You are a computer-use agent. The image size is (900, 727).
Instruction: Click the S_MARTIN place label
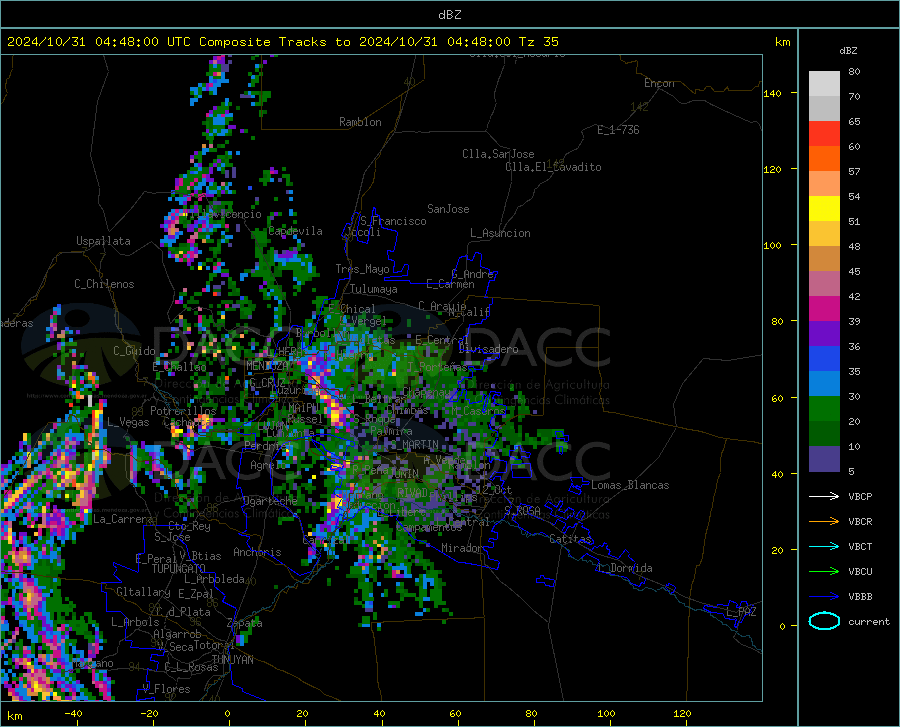pyautogui.click(x=414, y=445)
